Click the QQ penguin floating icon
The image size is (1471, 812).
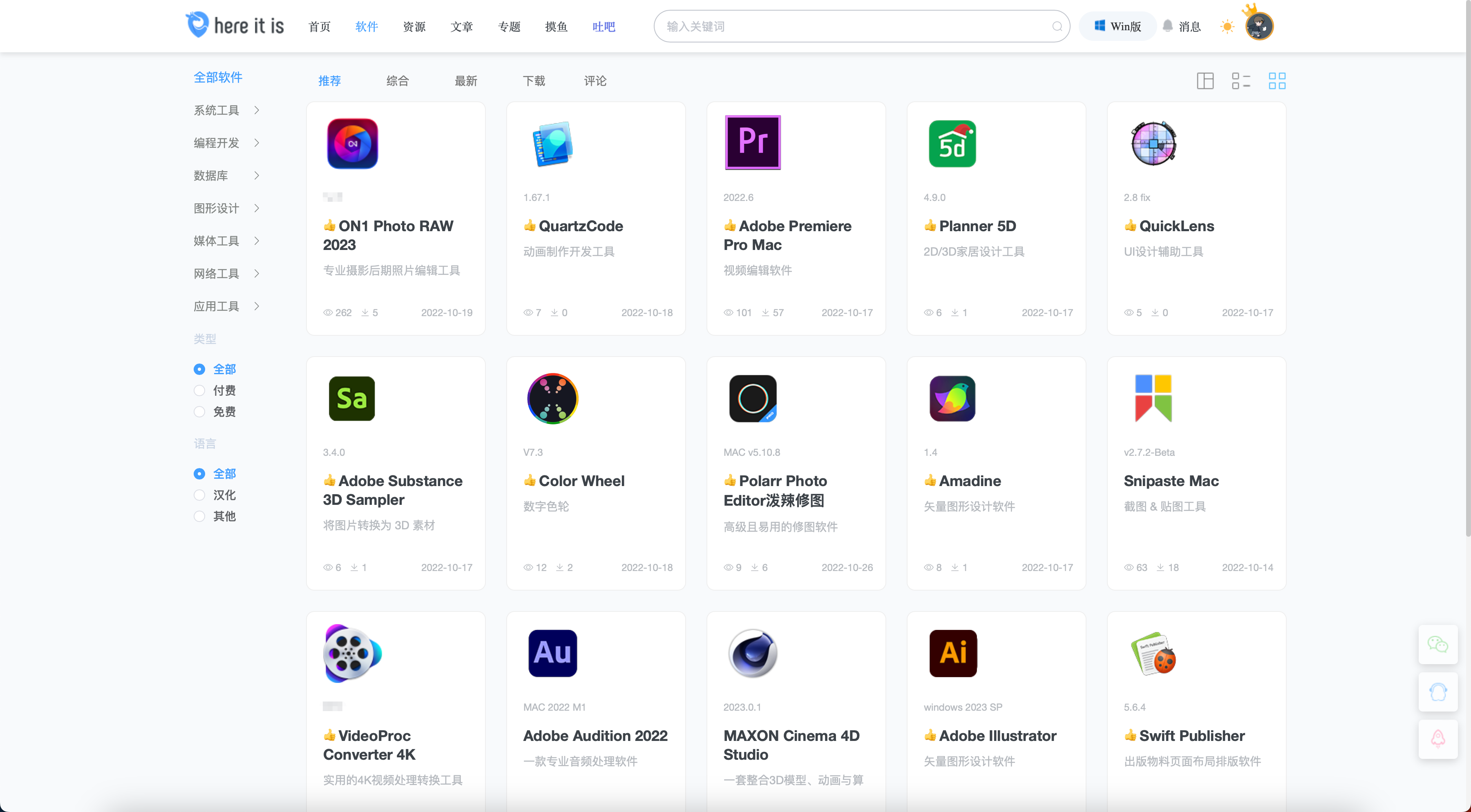tap(1437, 692)
